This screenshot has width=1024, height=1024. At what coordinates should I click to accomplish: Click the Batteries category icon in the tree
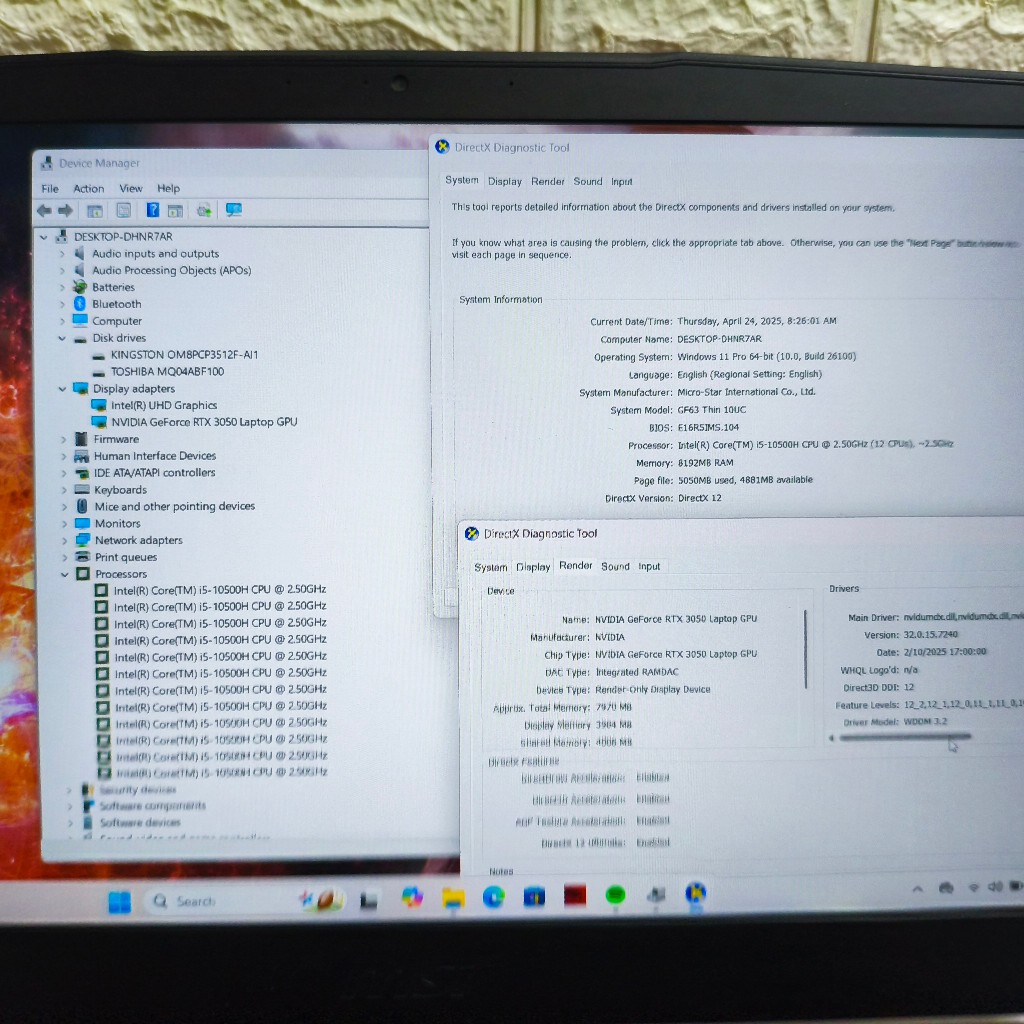point(80,287)
